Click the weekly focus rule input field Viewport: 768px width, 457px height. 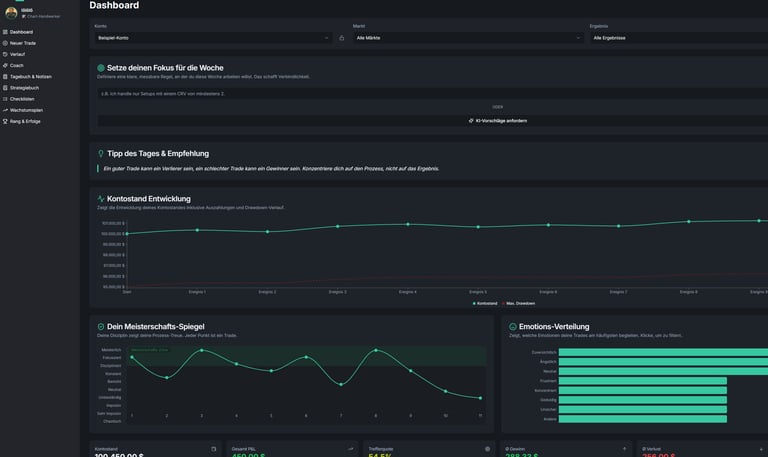click(x=430, y=91)
